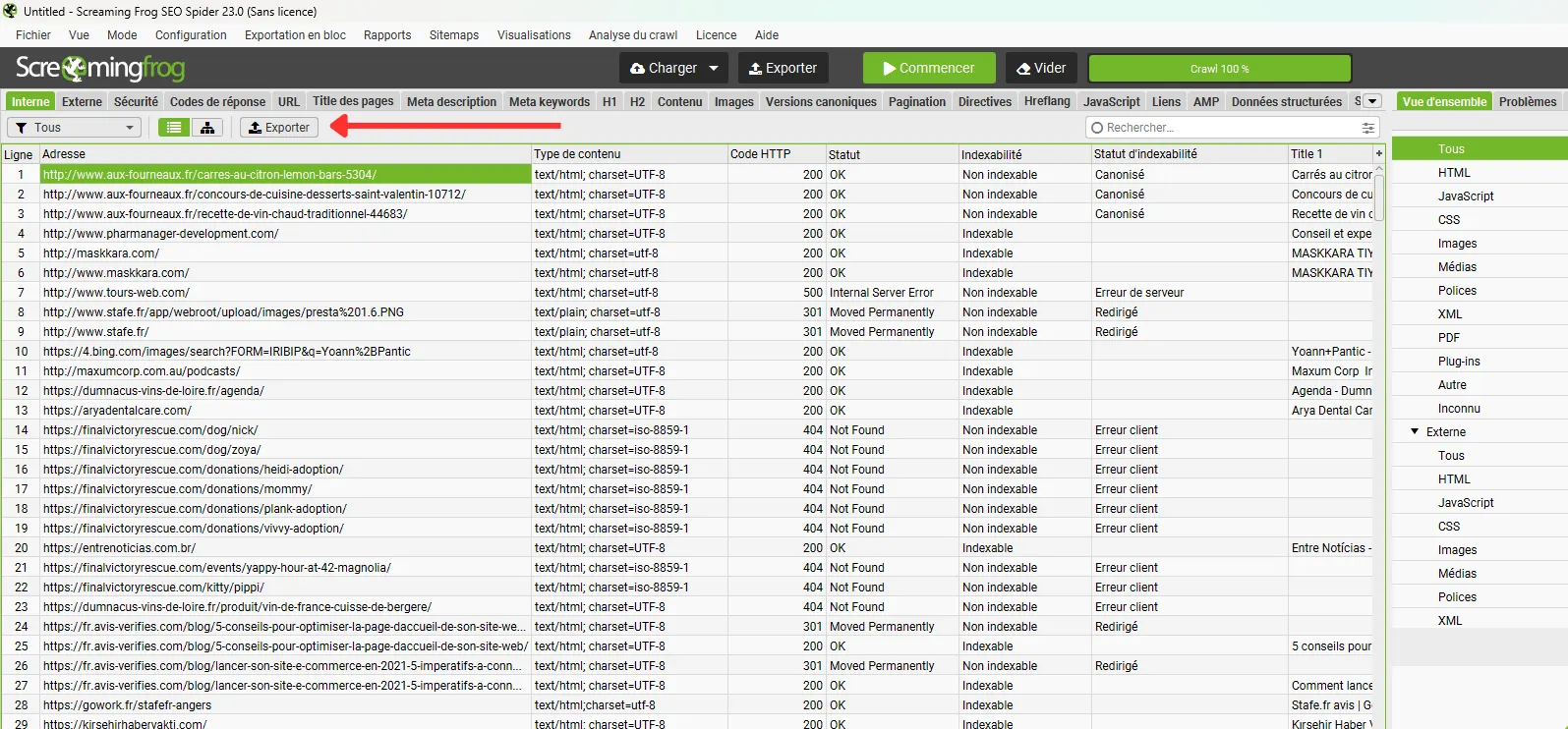Collapse the Externe tree section
Image resolution: width=1568 pixels, height=729 pixels.
tap(1415, 431)
